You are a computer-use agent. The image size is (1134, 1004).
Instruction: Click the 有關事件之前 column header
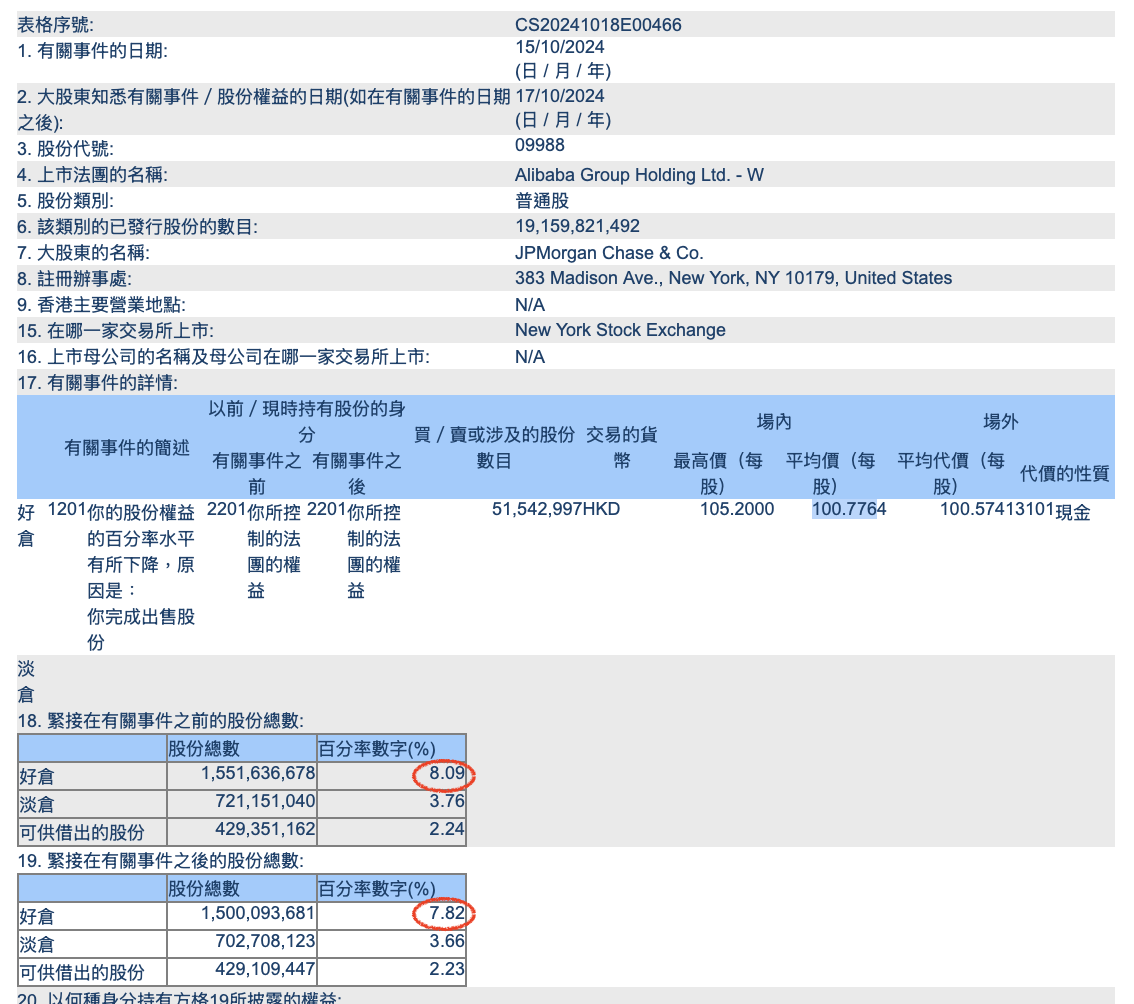tap(257, 474)
